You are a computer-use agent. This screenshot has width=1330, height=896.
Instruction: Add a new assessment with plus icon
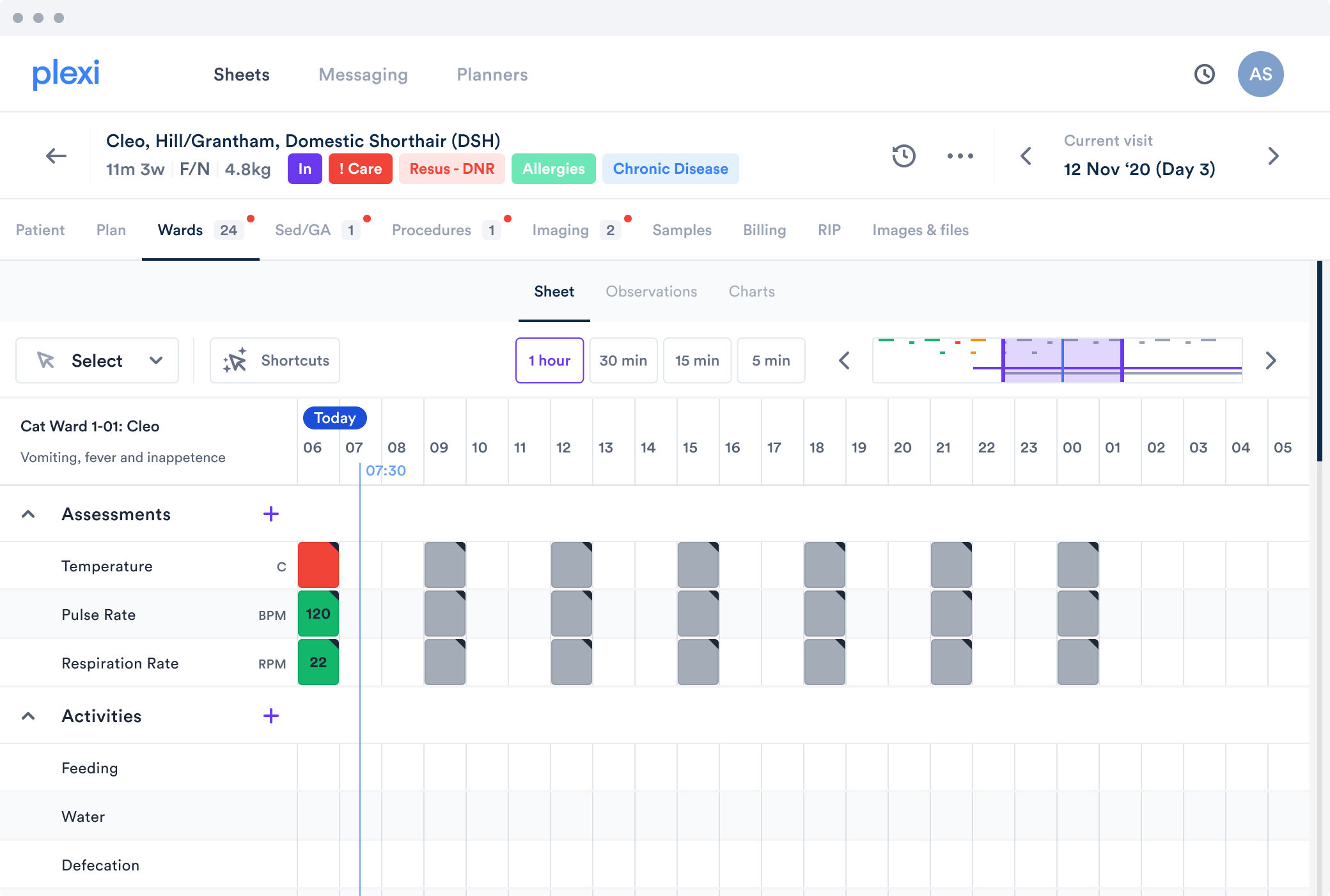click(271, 514)
